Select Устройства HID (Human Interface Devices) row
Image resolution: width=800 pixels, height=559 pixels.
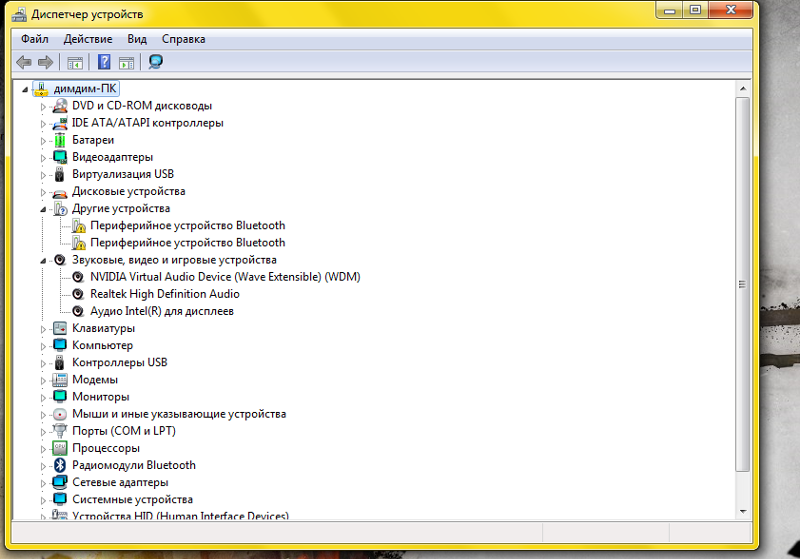(x=181, y=515)
